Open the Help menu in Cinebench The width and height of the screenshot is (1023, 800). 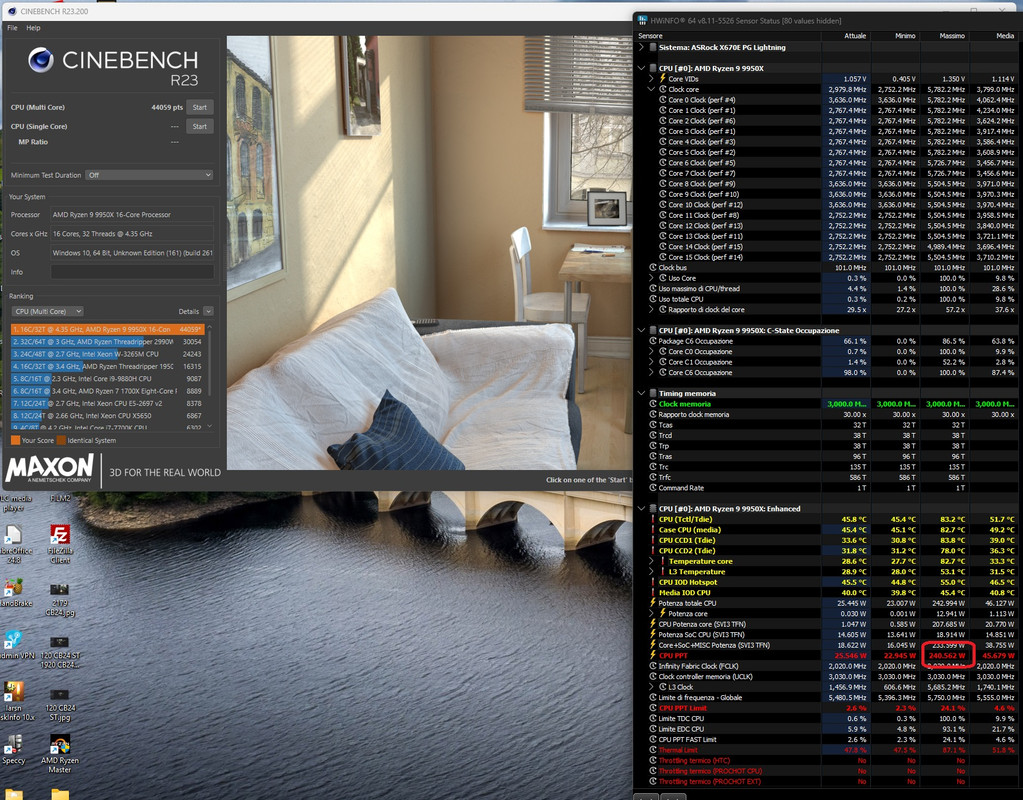pyautogui.click(x=33, y=28)
